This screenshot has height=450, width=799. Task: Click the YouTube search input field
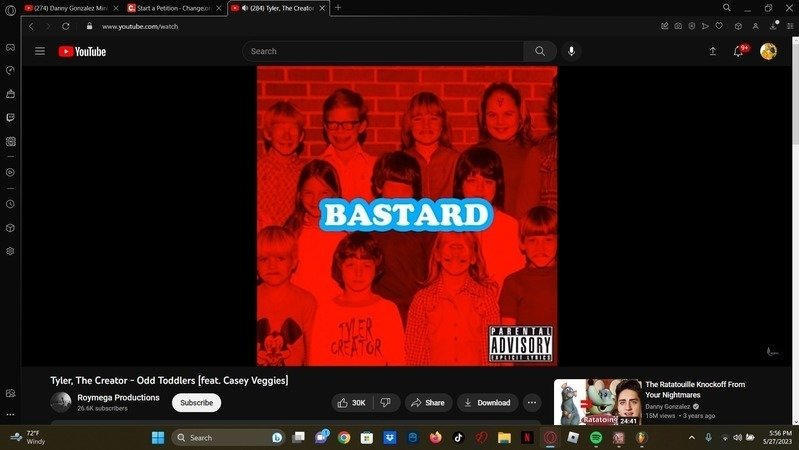[383, 51]
